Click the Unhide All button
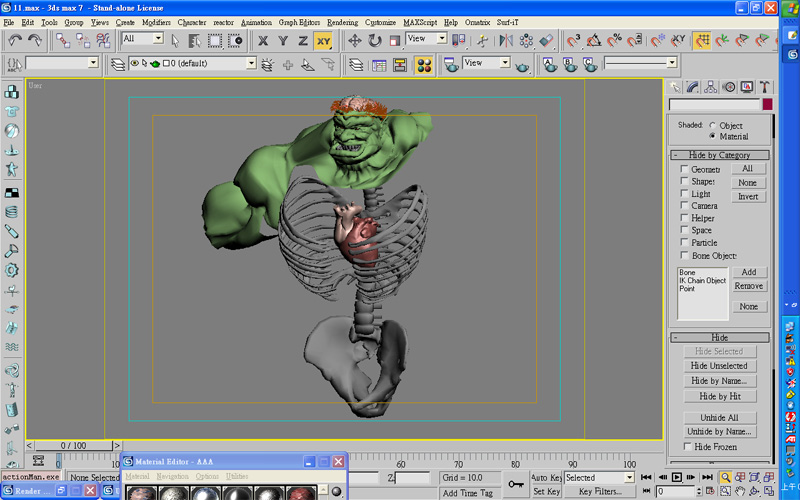The width and height of the screenshot is (800, 500). click(x=719, y=417)
